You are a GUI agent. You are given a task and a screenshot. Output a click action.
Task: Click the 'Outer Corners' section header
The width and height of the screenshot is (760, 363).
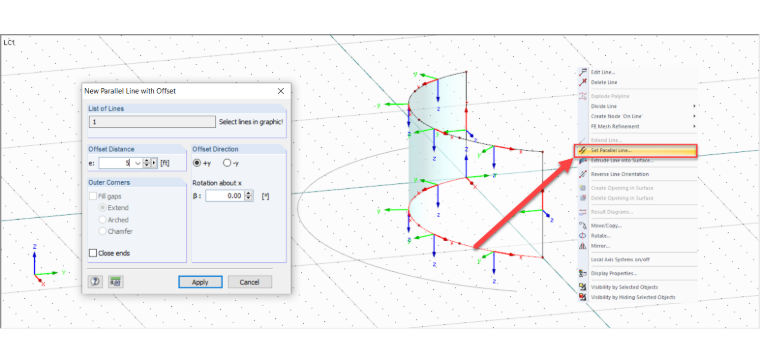109,183
